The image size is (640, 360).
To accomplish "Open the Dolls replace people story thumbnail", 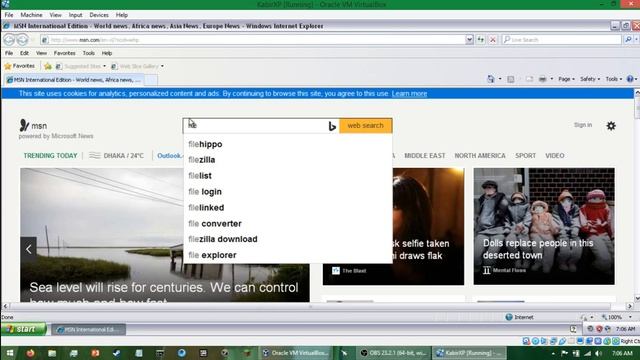I will tap(544, 226).
